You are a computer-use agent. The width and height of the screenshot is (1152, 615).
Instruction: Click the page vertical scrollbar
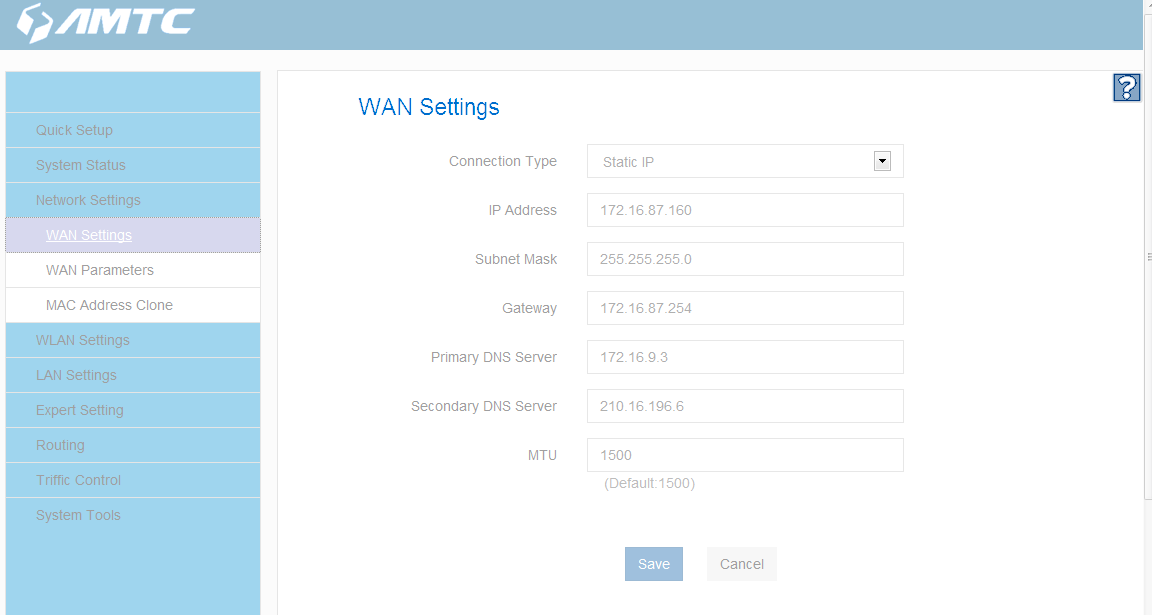pos(1148,257)
